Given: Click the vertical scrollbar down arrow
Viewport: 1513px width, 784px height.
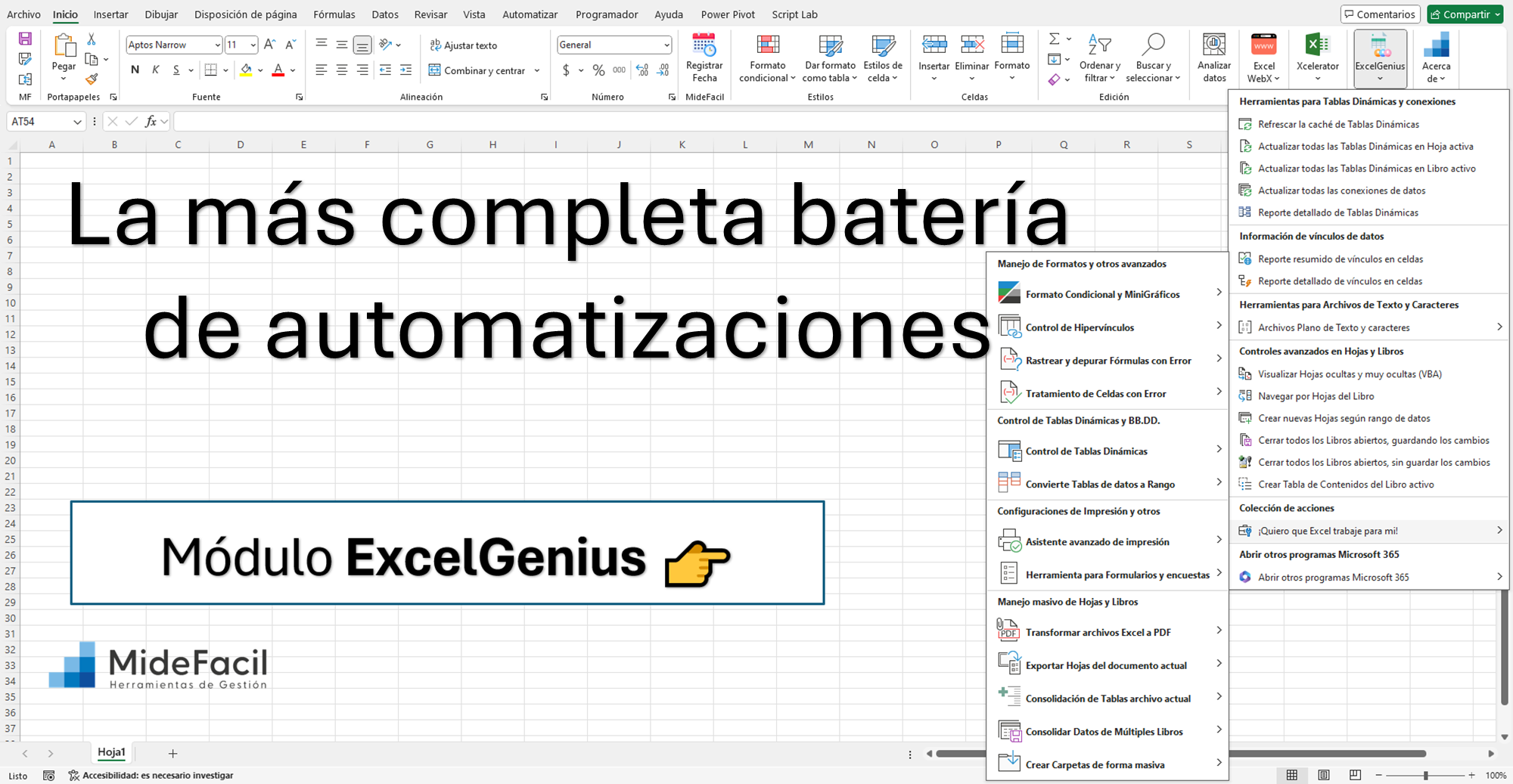Looking at the screenshot, I should tap(1504, 736).
